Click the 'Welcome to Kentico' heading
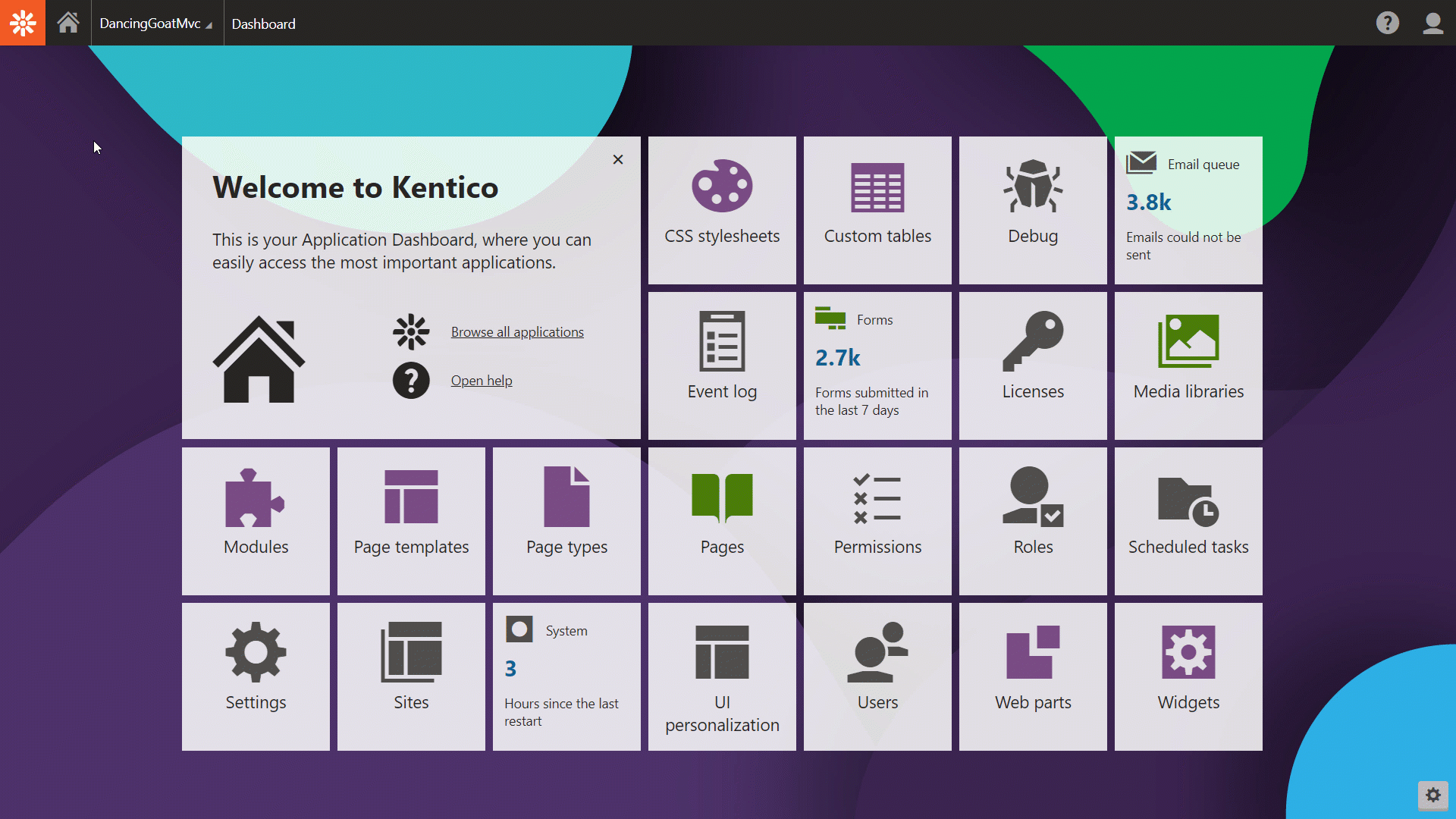The image size is (1456, 819). tap(355, 187)
